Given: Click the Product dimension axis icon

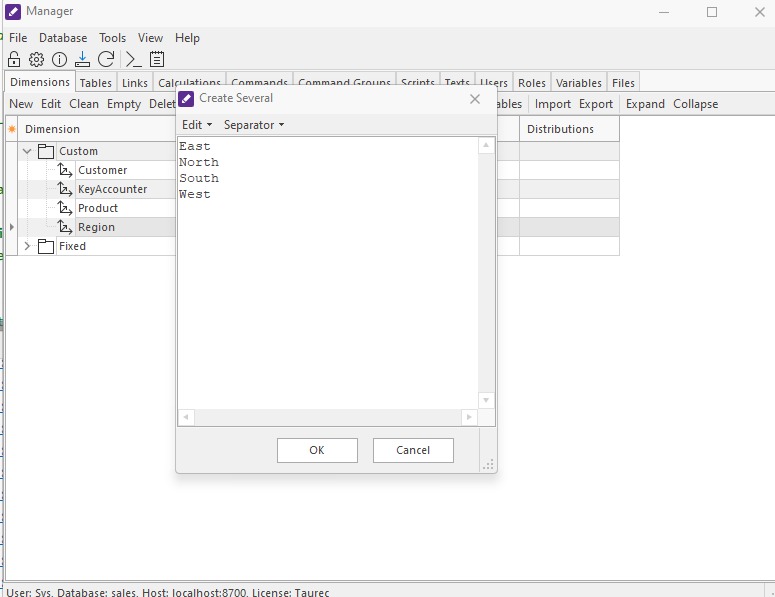Looking at the screenshot, I should point(65,208).
